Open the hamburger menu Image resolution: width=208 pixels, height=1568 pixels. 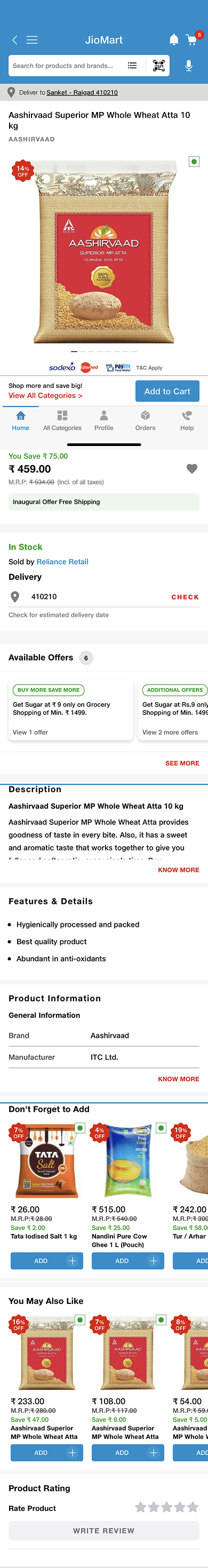[x=32, y=40]
